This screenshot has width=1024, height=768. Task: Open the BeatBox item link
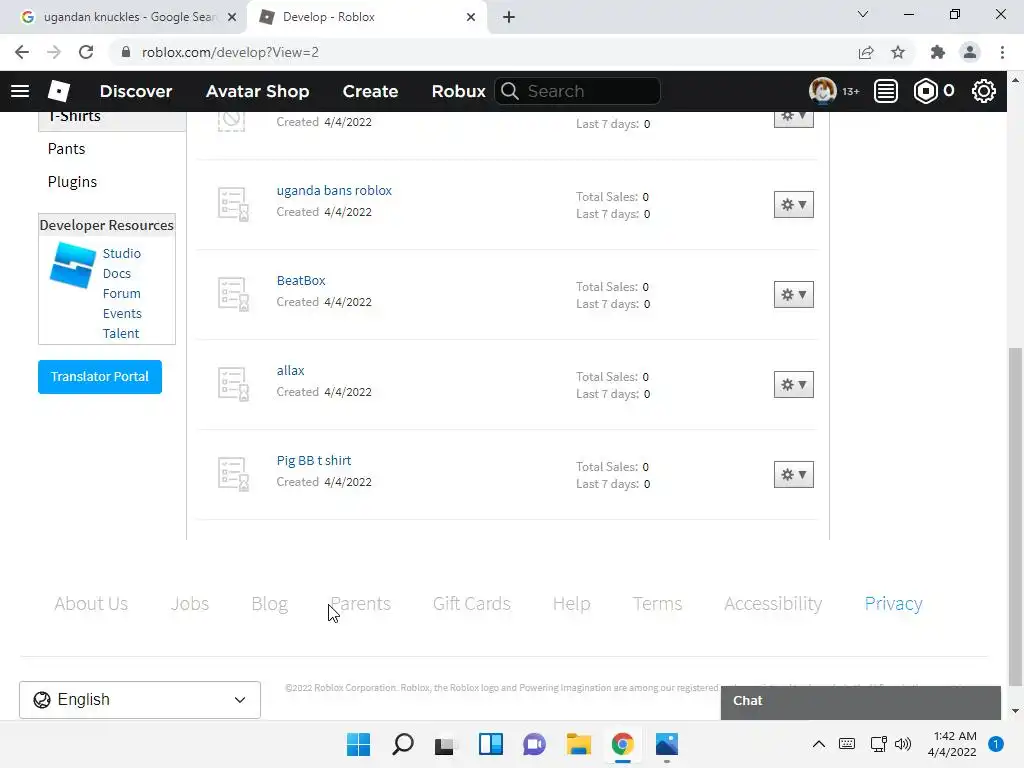click(x=301, y=281)
